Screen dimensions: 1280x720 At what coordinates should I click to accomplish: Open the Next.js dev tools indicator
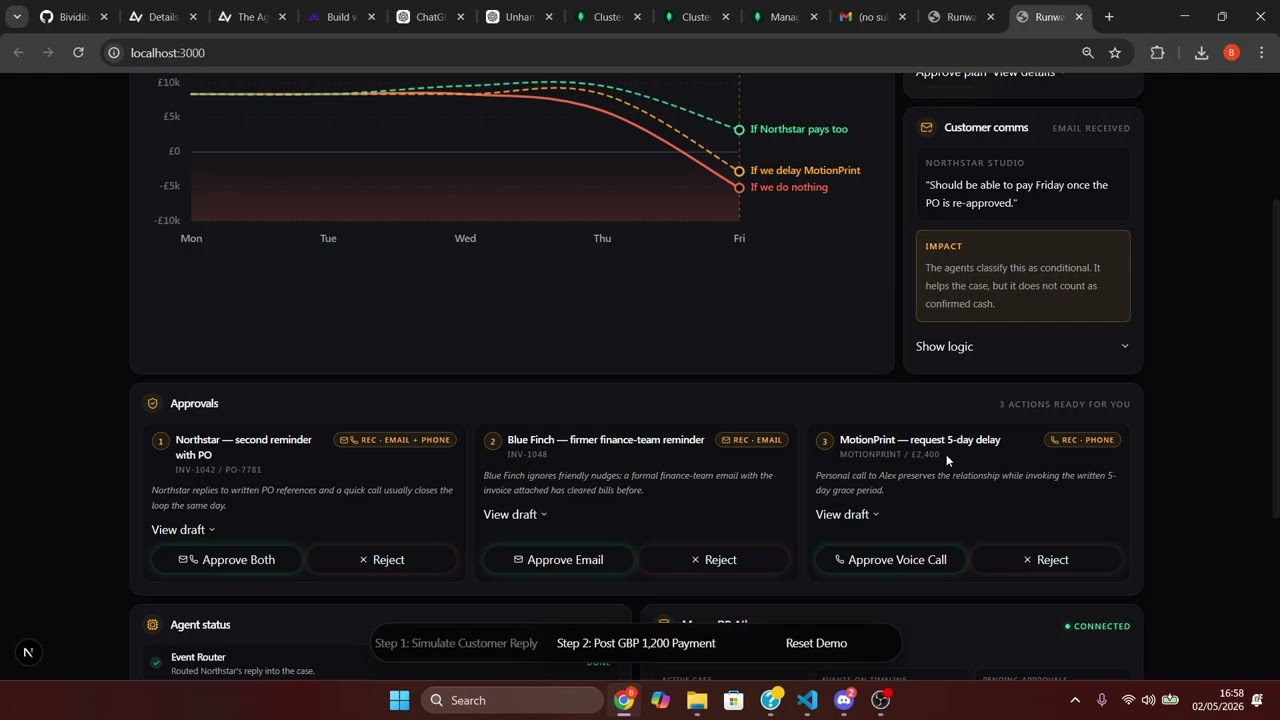tap(28, 652)
